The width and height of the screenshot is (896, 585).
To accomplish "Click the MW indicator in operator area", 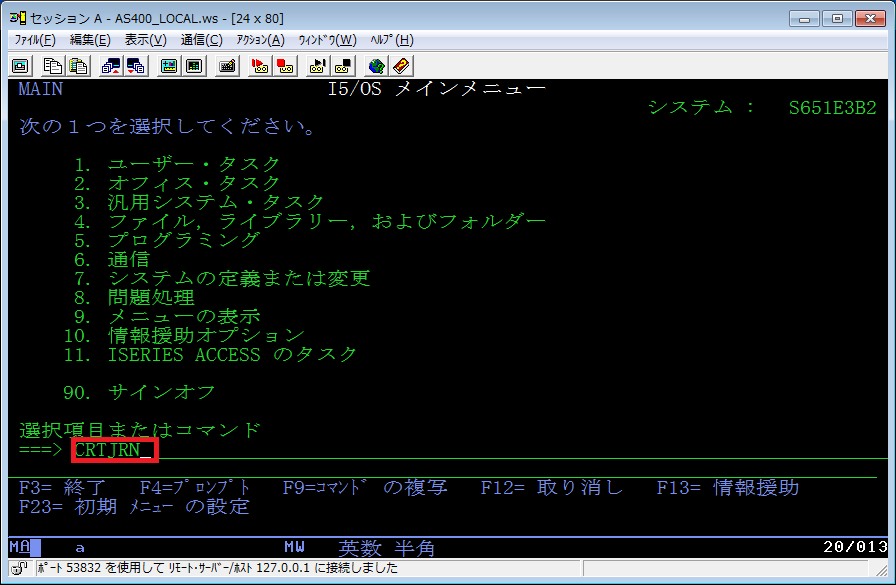I will 294,547.
